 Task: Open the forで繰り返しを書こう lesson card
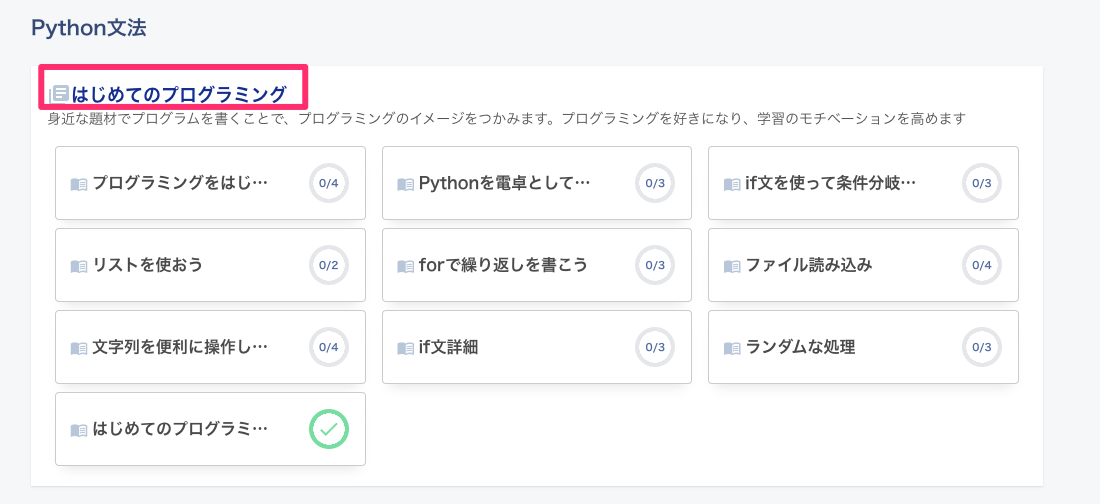(x=537, y=265)
